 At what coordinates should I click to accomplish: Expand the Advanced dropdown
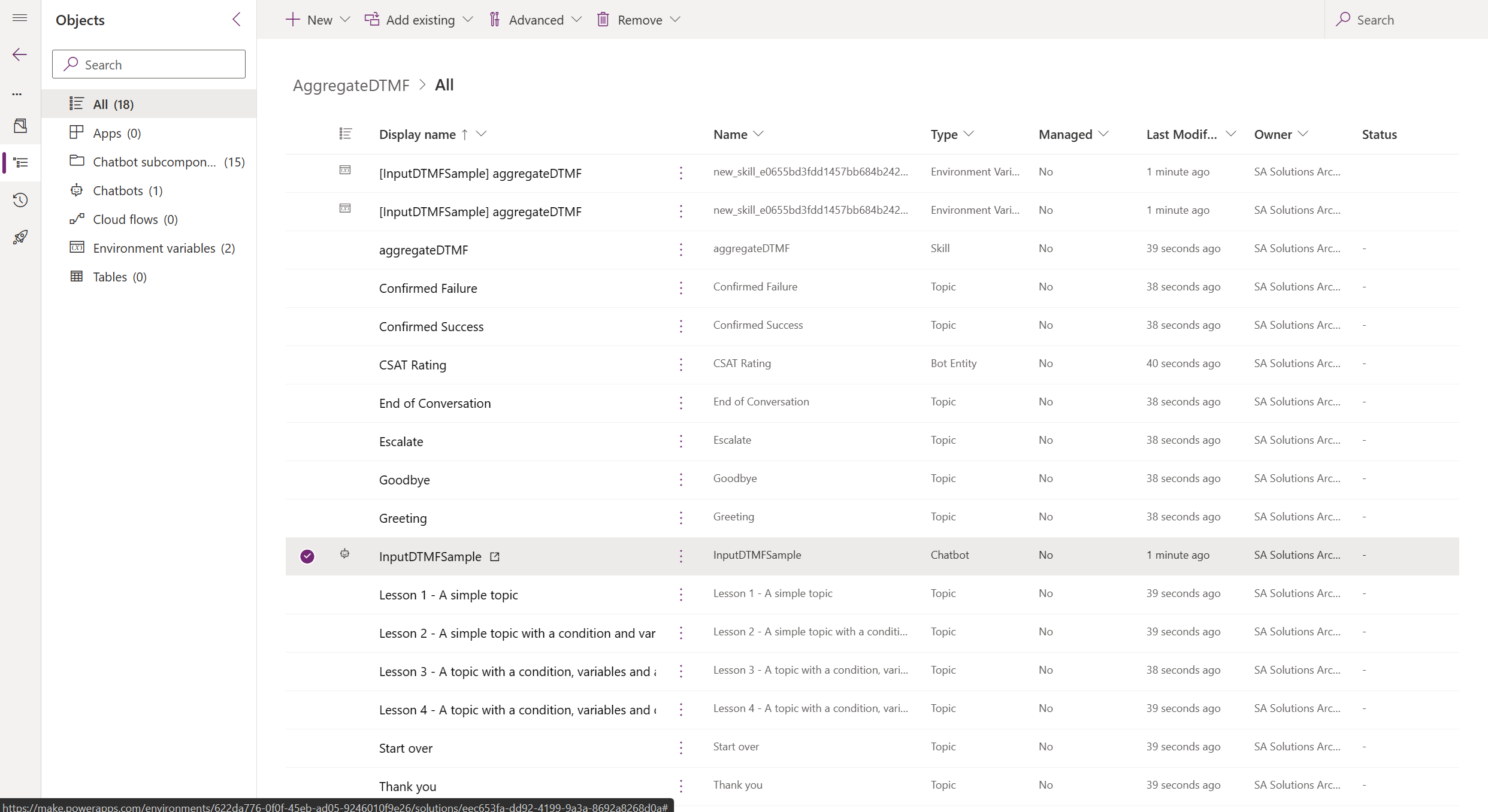pos(577,20)
